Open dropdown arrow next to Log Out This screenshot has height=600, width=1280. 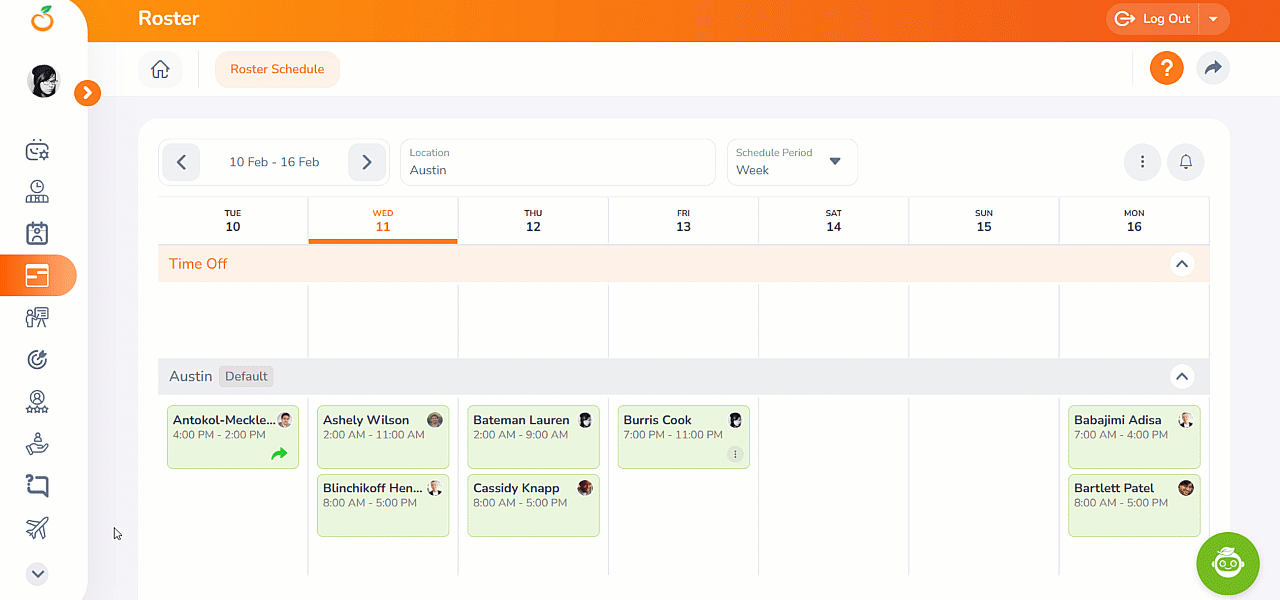(1213, 19)
